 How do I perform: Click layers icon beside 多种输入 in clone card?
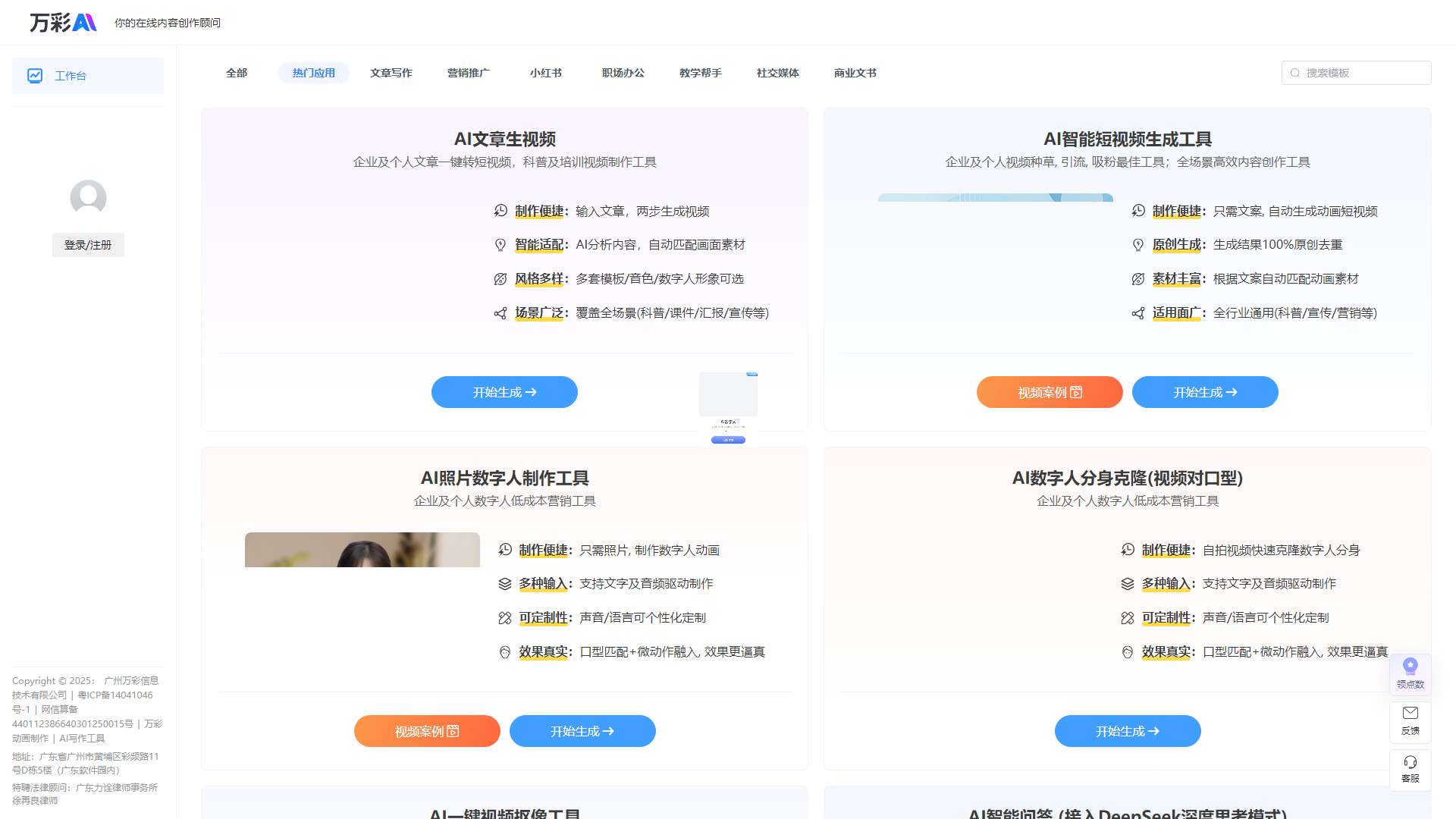tap(1128, 584)
